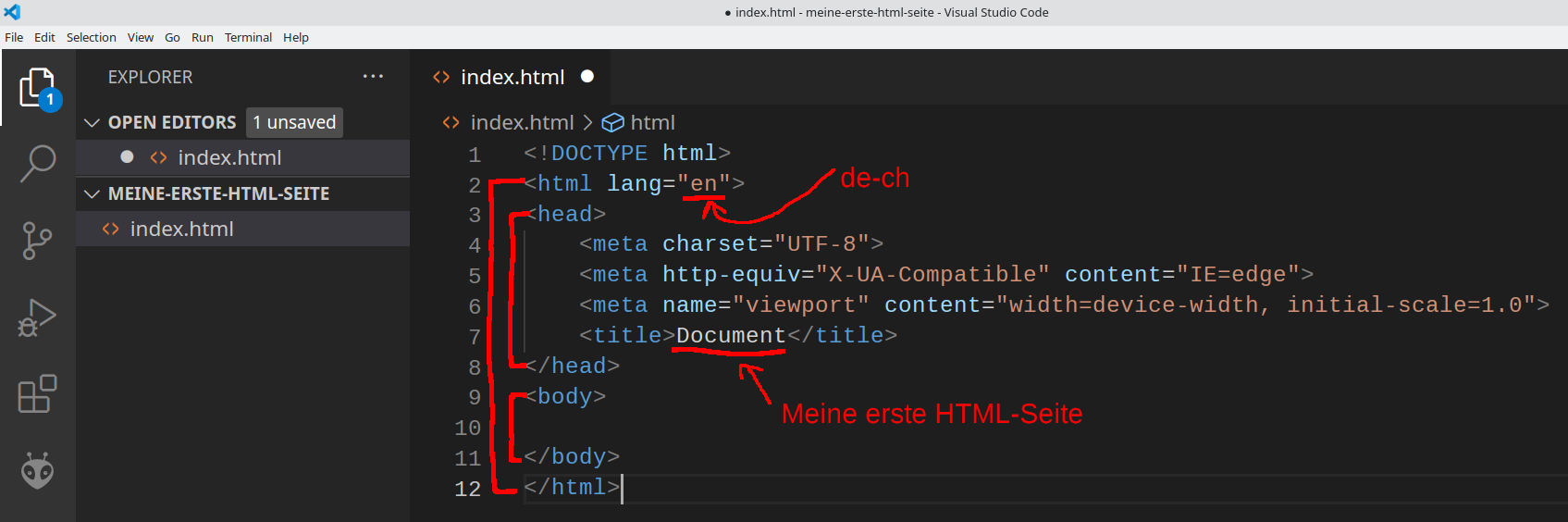This screenshot has width=1568, height=522.
Task: Click line number 10 in gutter
Action: click(468, 428)
